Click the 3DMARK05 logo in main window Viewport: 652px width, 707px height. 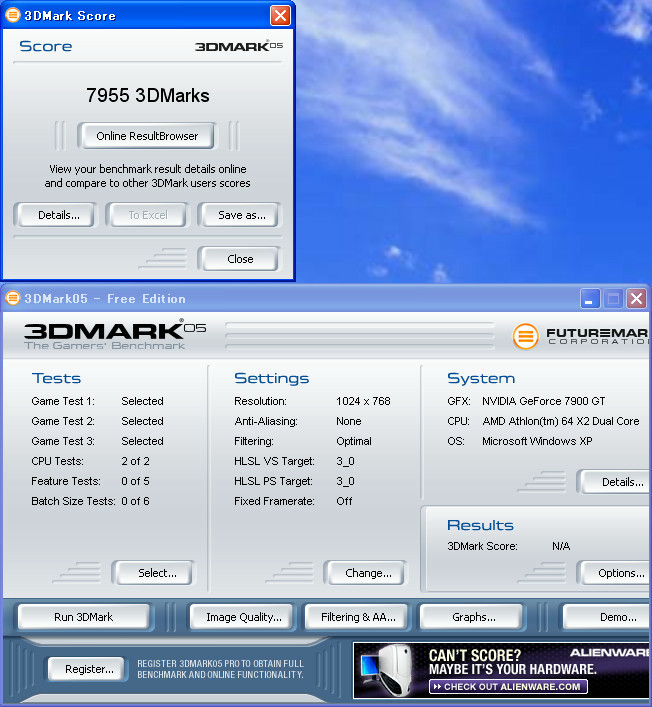(115, 335)
